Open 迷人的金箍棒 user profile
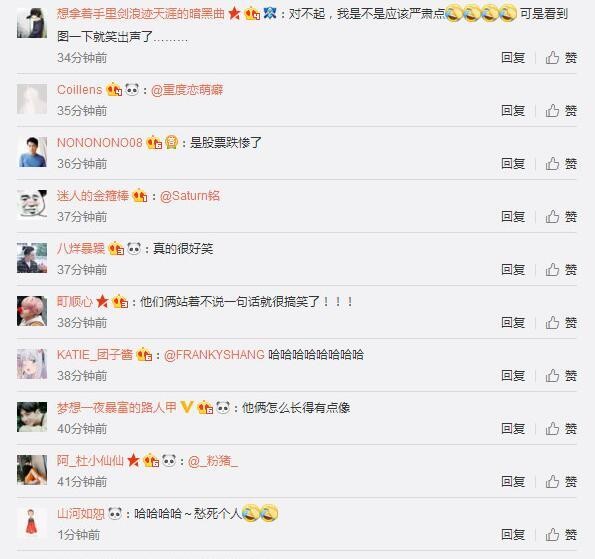This screenshot has height=559, width=595. point(93,196)
